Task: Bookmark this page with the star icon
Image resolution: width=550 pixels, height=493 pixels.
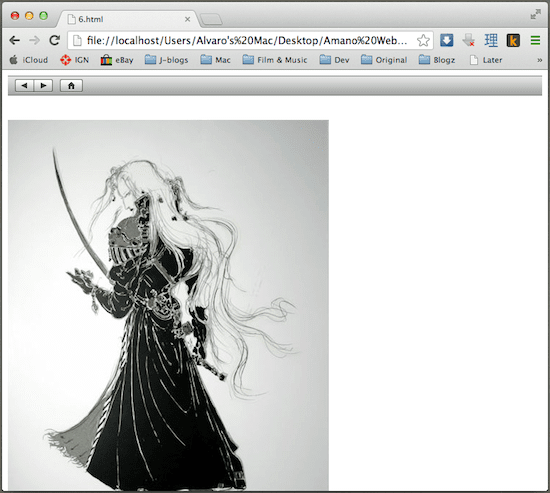Action: [423, 41]
